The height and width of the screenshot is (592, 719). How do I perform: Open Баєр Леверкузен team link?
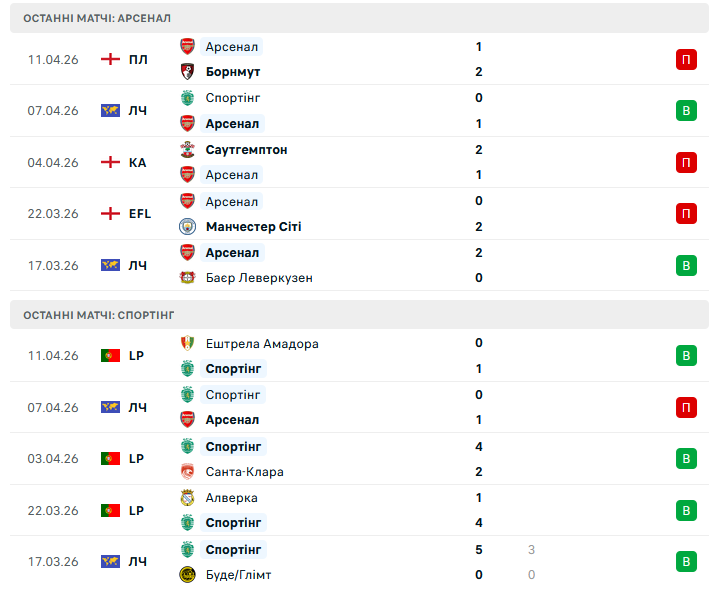click(258, 278)
